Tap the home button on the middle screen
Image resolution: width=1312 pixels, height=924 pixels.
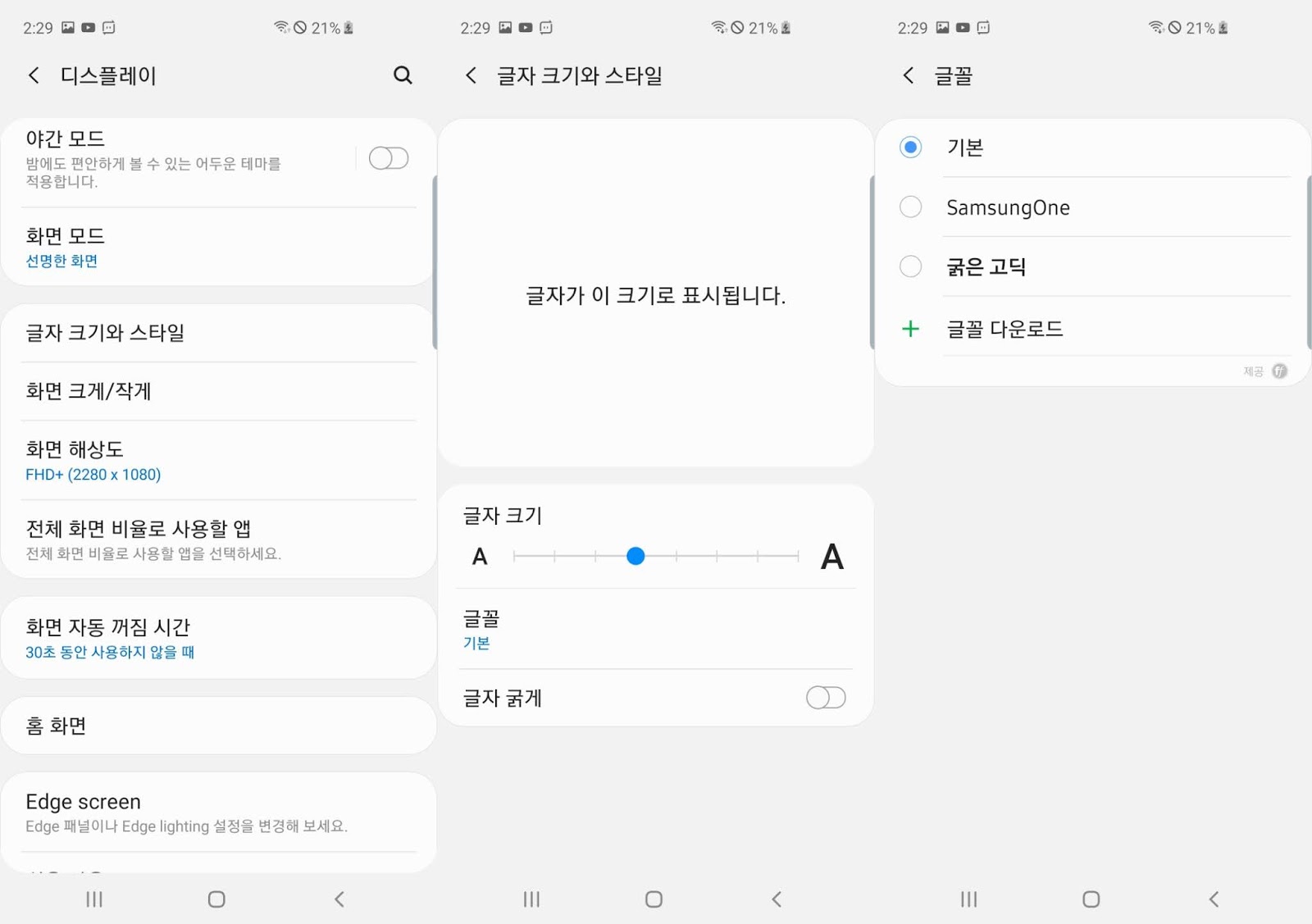tap(654, 899)
